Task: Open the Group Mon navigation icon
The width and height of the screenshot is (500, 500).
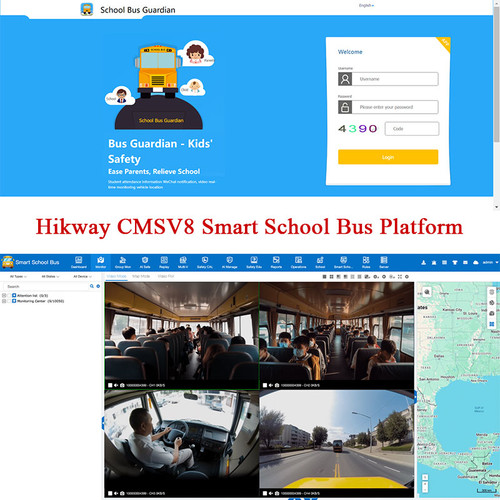Action: click(x=123, y=262)
